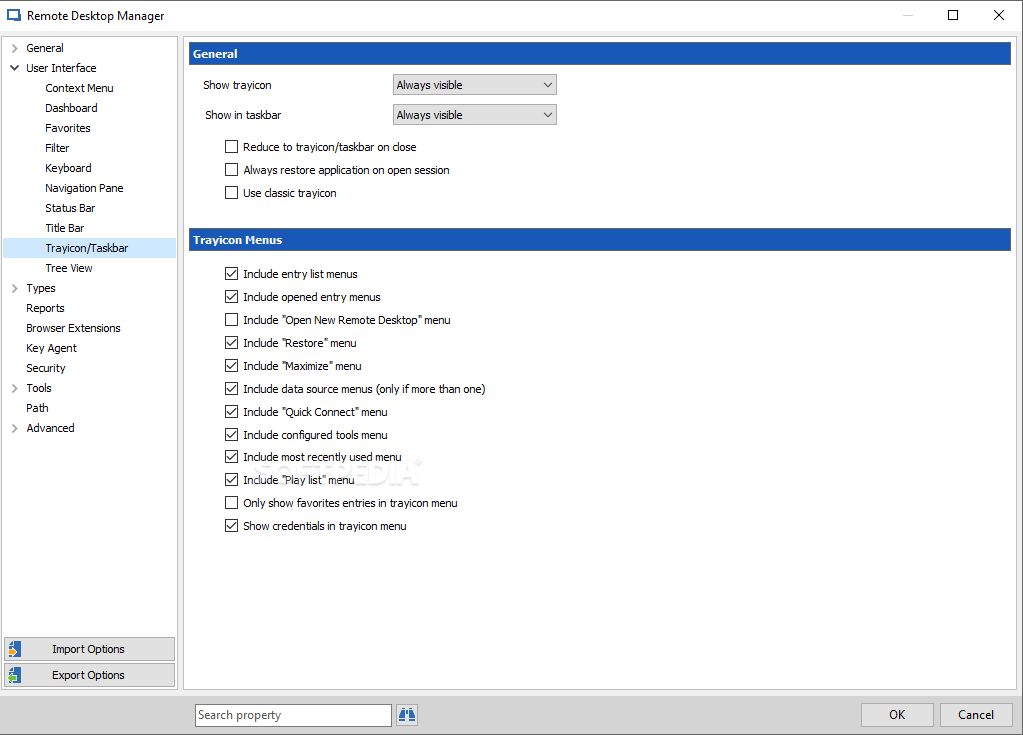Select Keyboard in the options tree
This screenshot has height=735, width=1023.
[68, 168]
